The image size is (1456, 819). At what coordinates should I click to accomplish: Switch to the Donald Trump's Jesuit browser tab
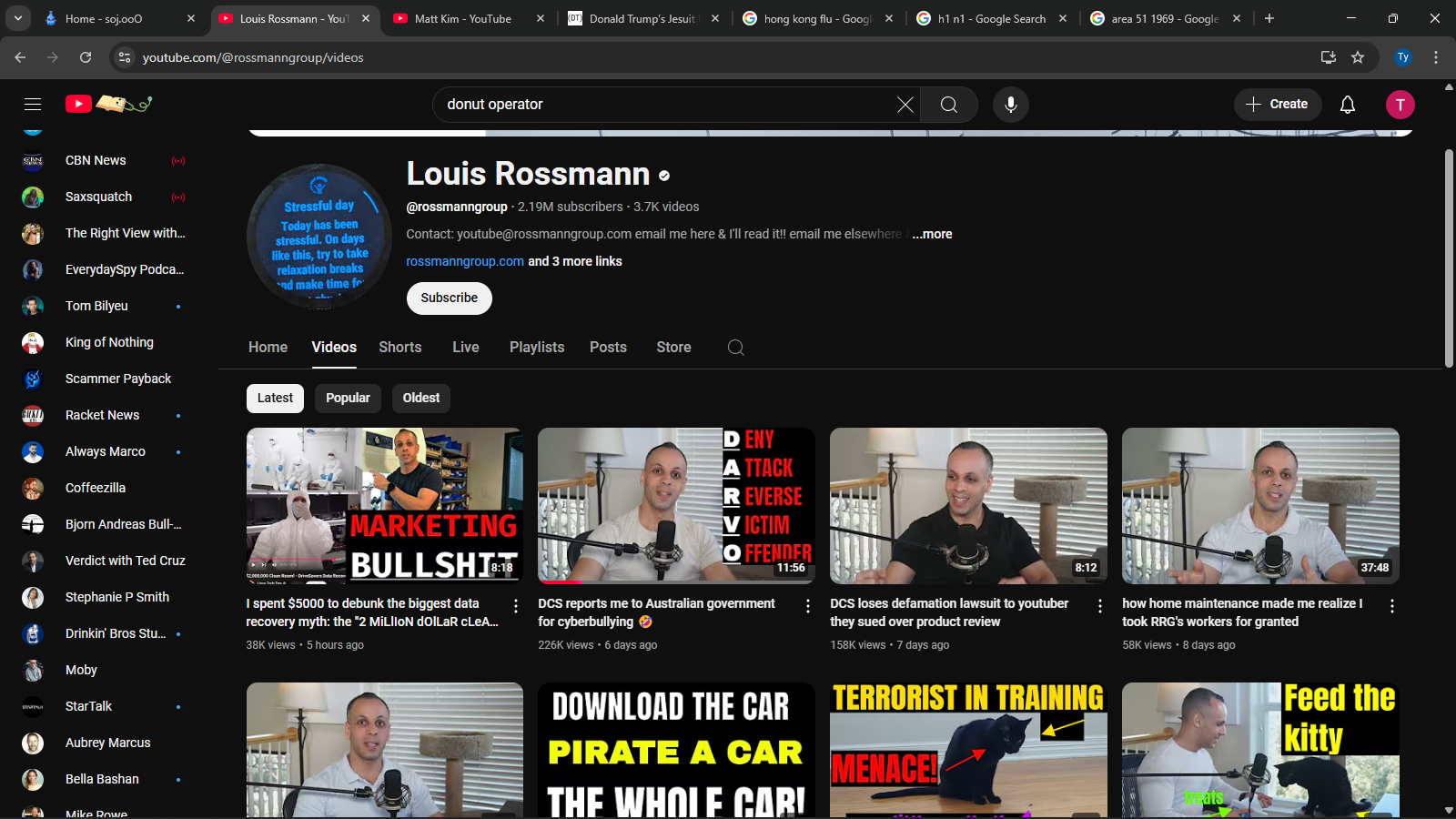click(x=642, y=18)
